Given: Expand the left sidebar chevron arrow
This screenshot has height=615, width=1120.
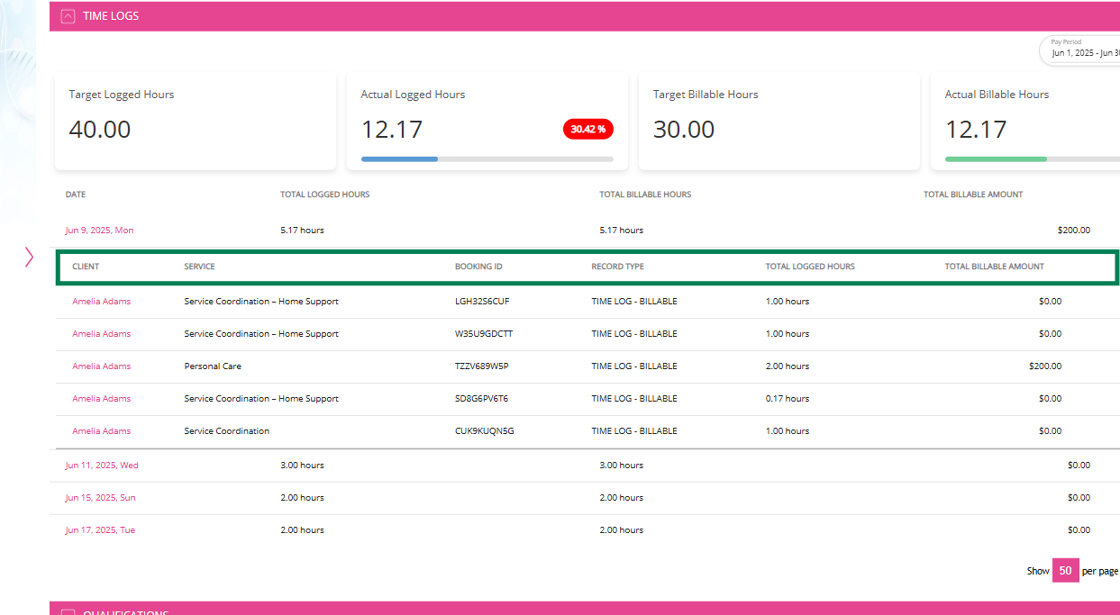Looking at the screenshot, I should 29,257.
